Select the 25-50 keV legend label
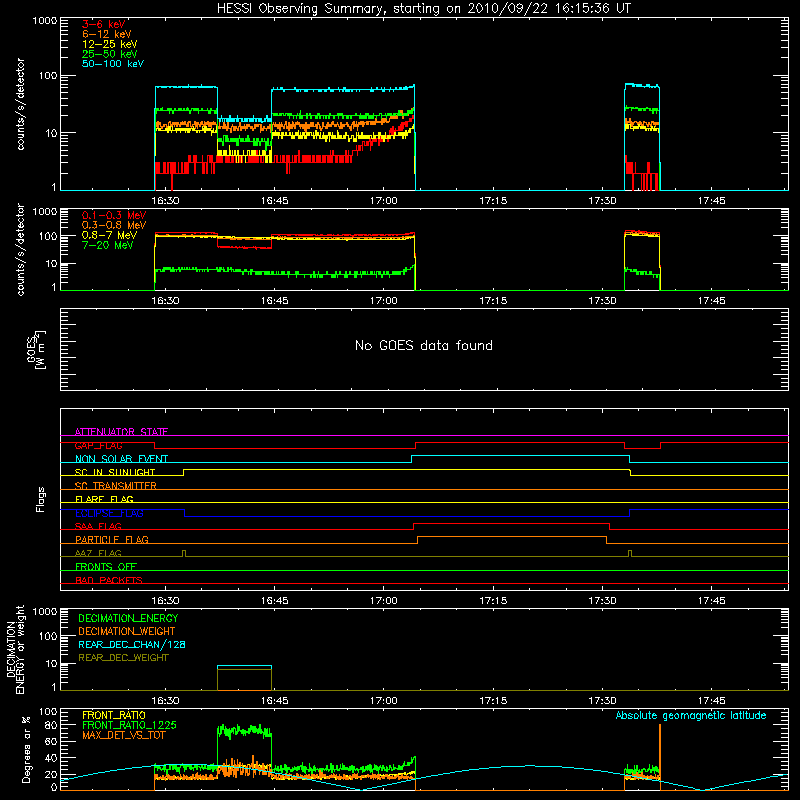800x800 pixels. pos(110,54)
